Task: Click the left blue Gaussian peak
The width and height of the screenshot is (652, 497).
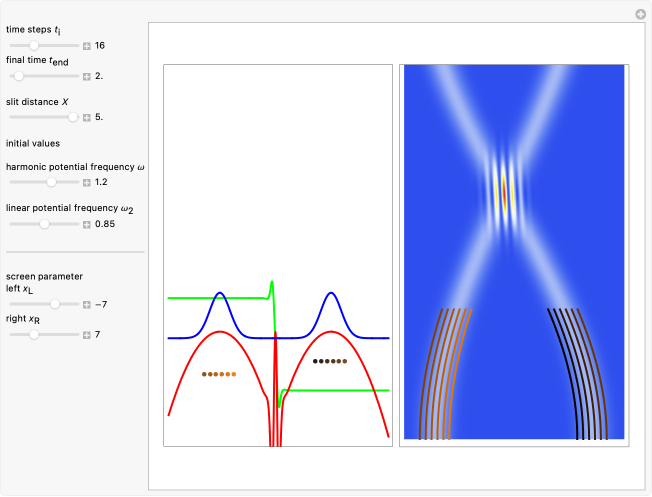Action: pos(220,294)
